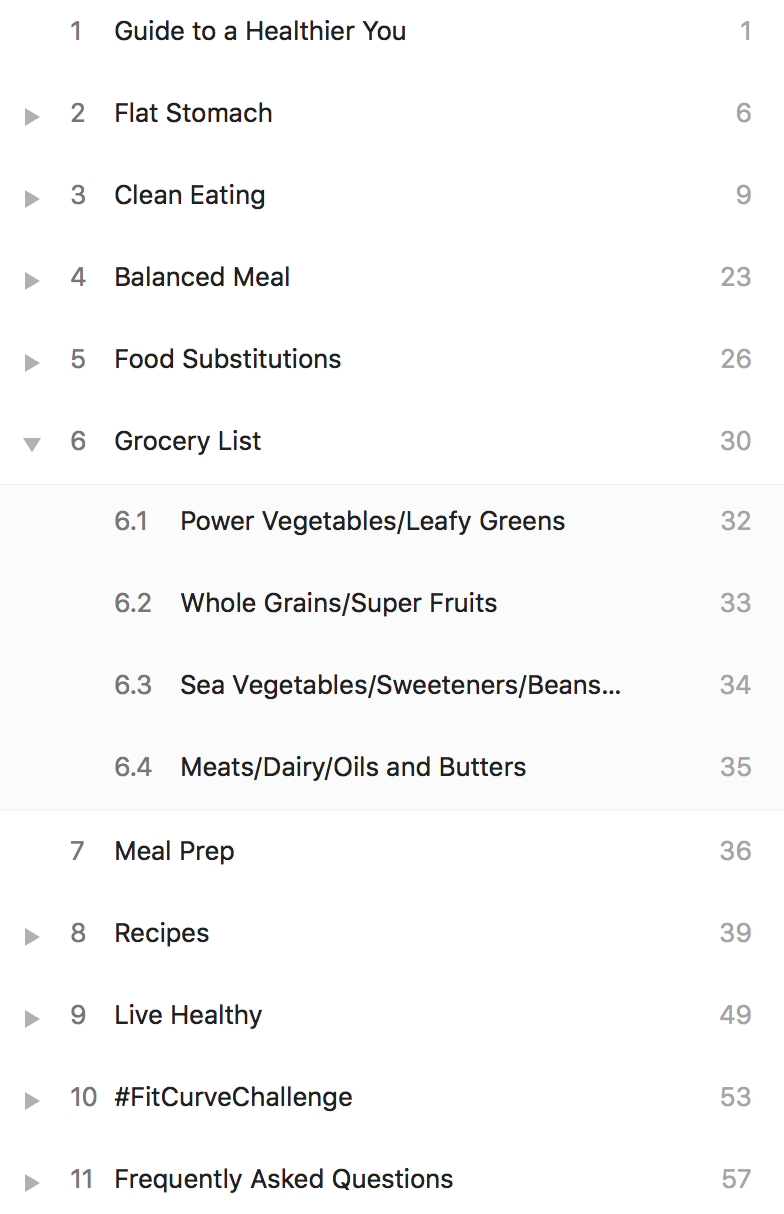Expand the Flat Stomach chapter
Image resolution: width=784 pixels, height=1214 pixels.
32,117
